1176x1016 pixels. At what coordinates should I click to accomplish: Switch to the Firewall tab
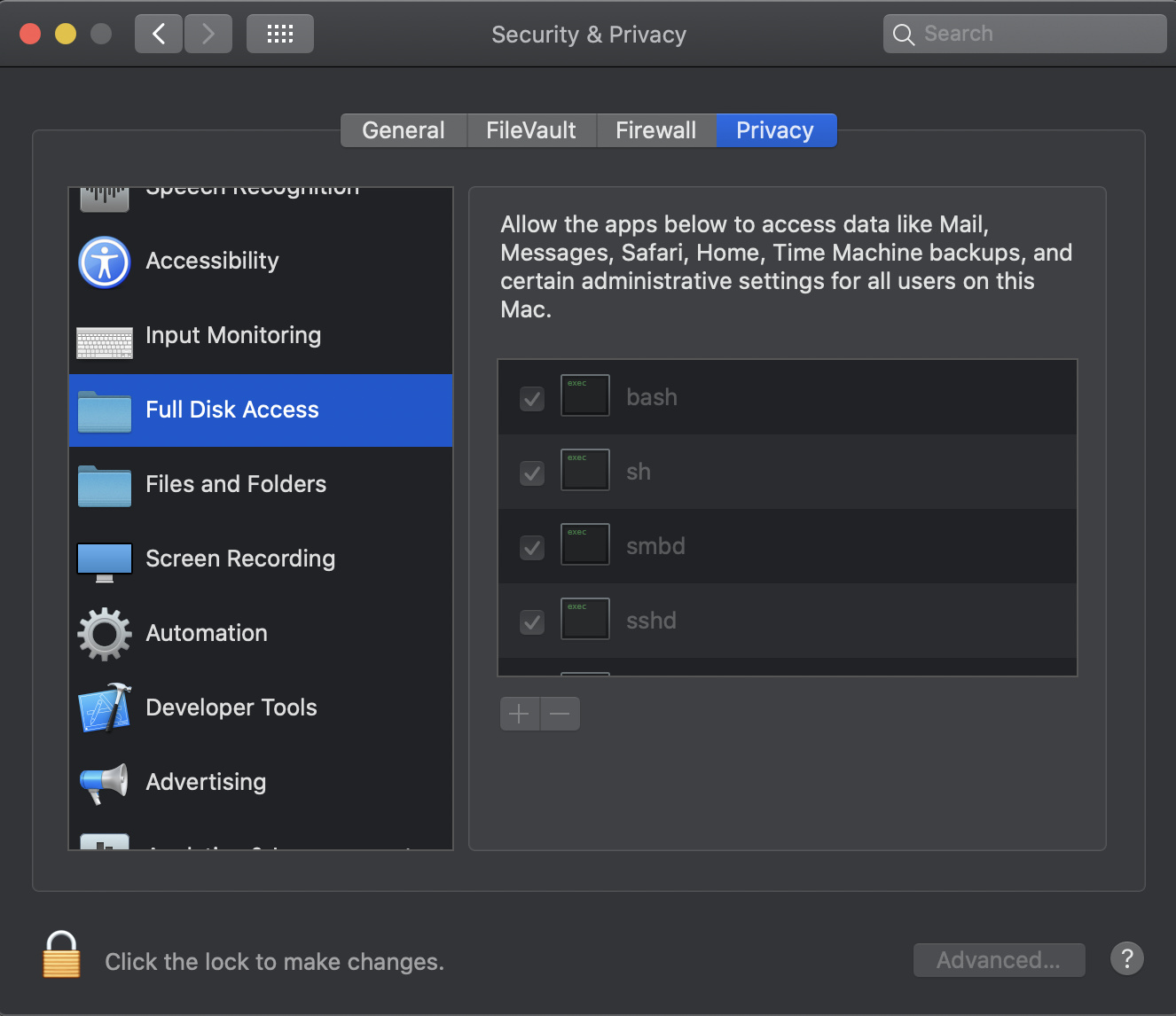point(655,130)
